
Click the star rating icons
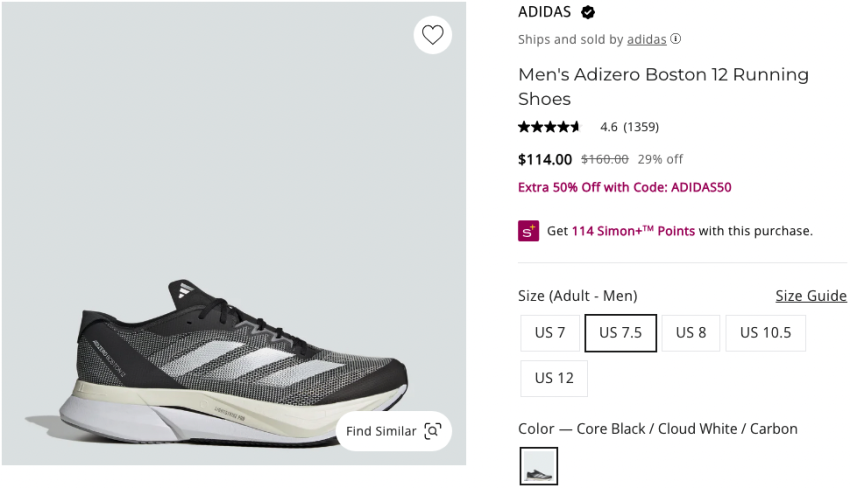(x=549, y=127)
